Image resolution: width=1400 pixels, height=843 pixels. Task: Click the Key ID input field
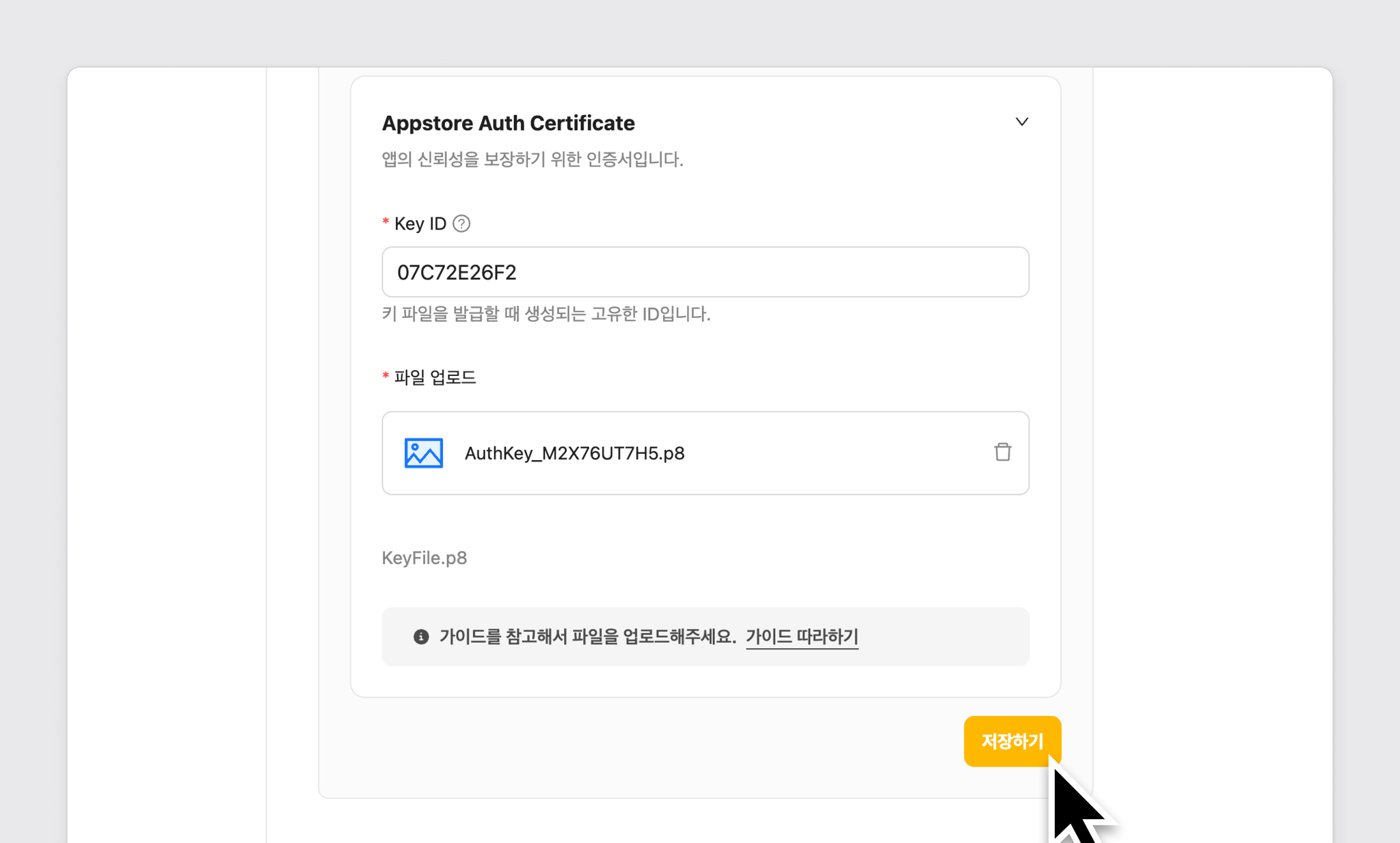coord(705,272)
